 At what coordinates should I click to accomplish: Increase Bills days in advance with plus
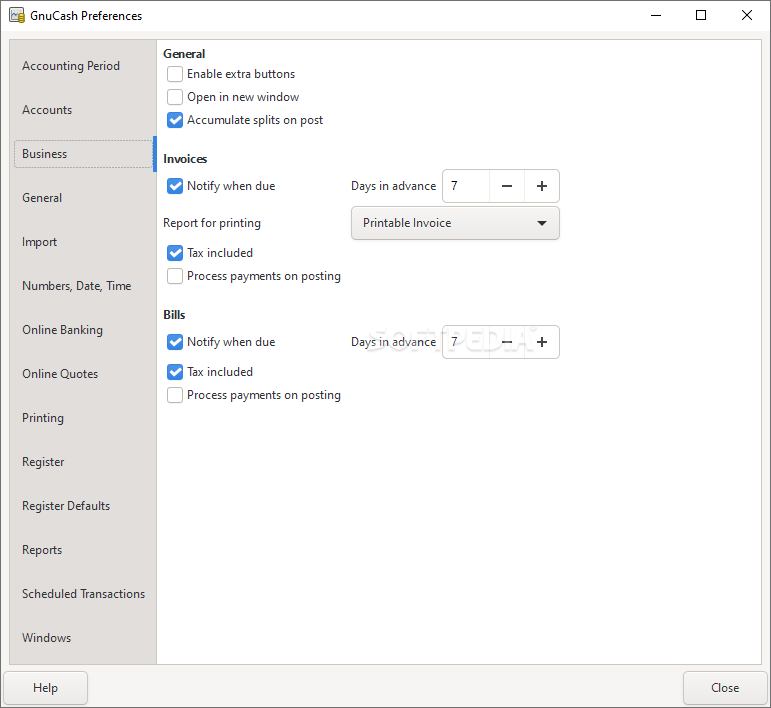(542, 342)
